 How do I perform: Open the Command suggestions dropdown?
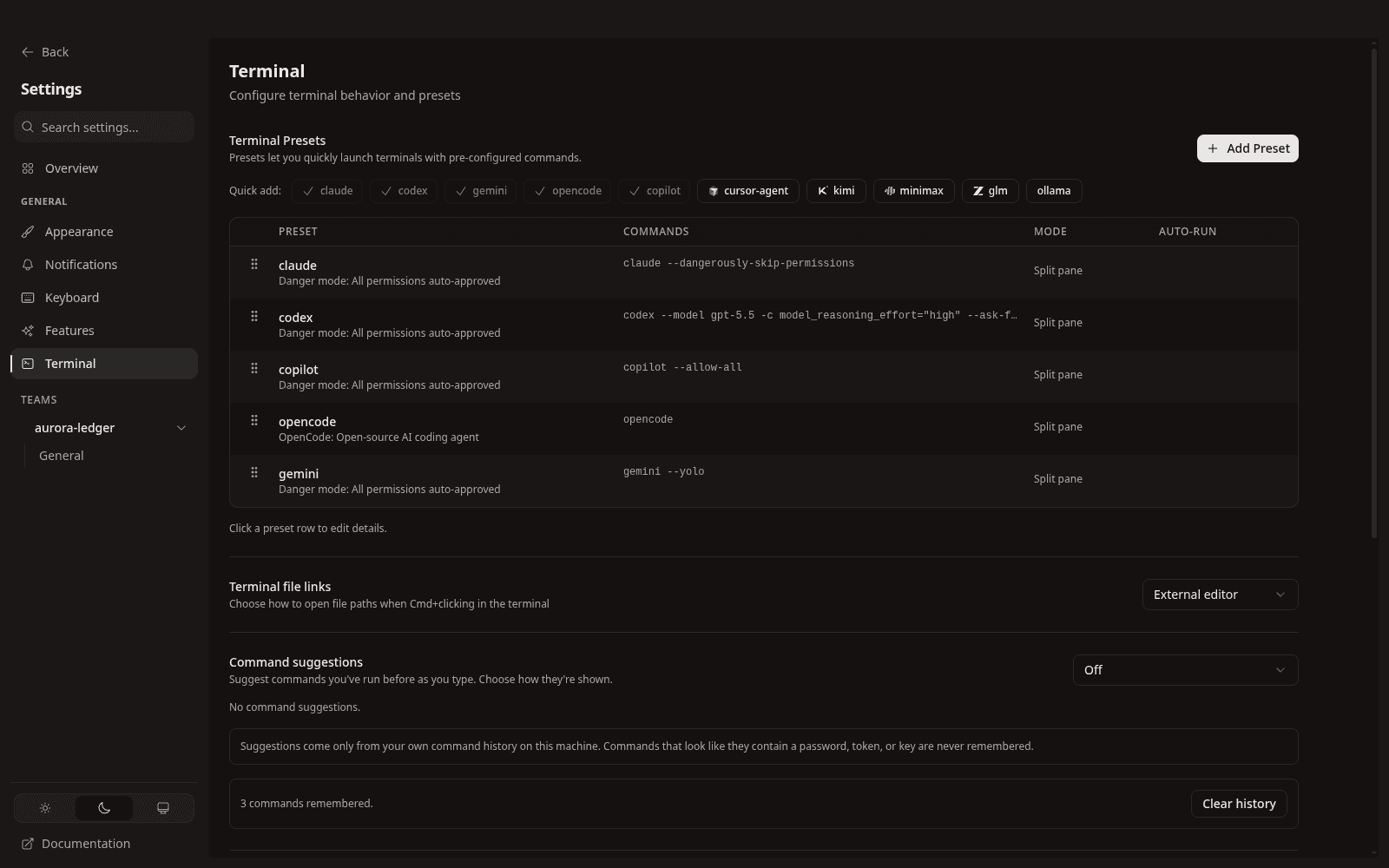click(x=1185, y=670)
